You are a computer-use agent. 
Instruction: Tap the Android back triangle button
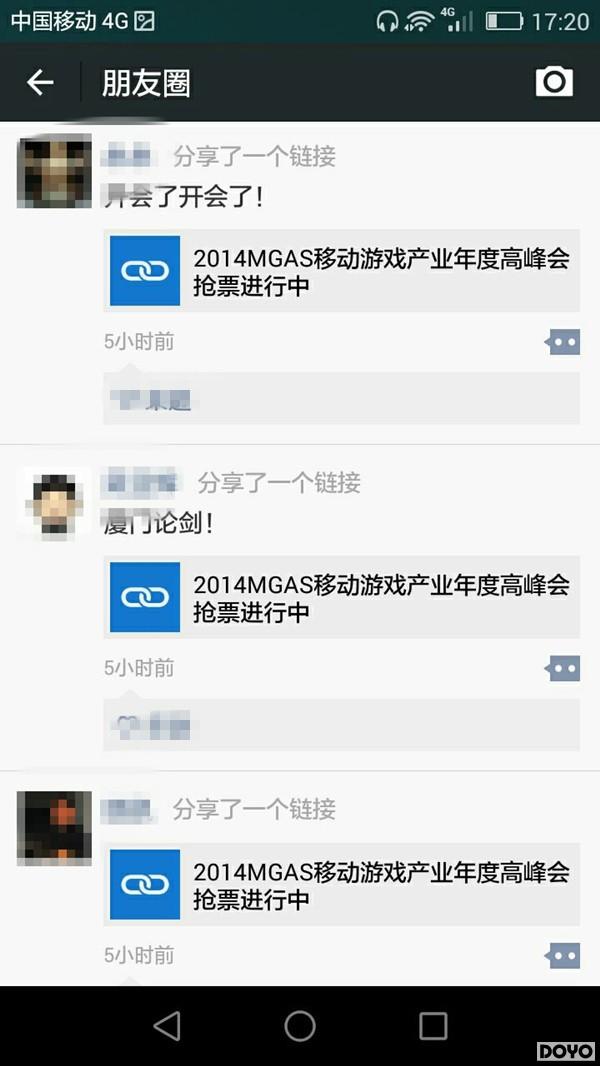166,1025
